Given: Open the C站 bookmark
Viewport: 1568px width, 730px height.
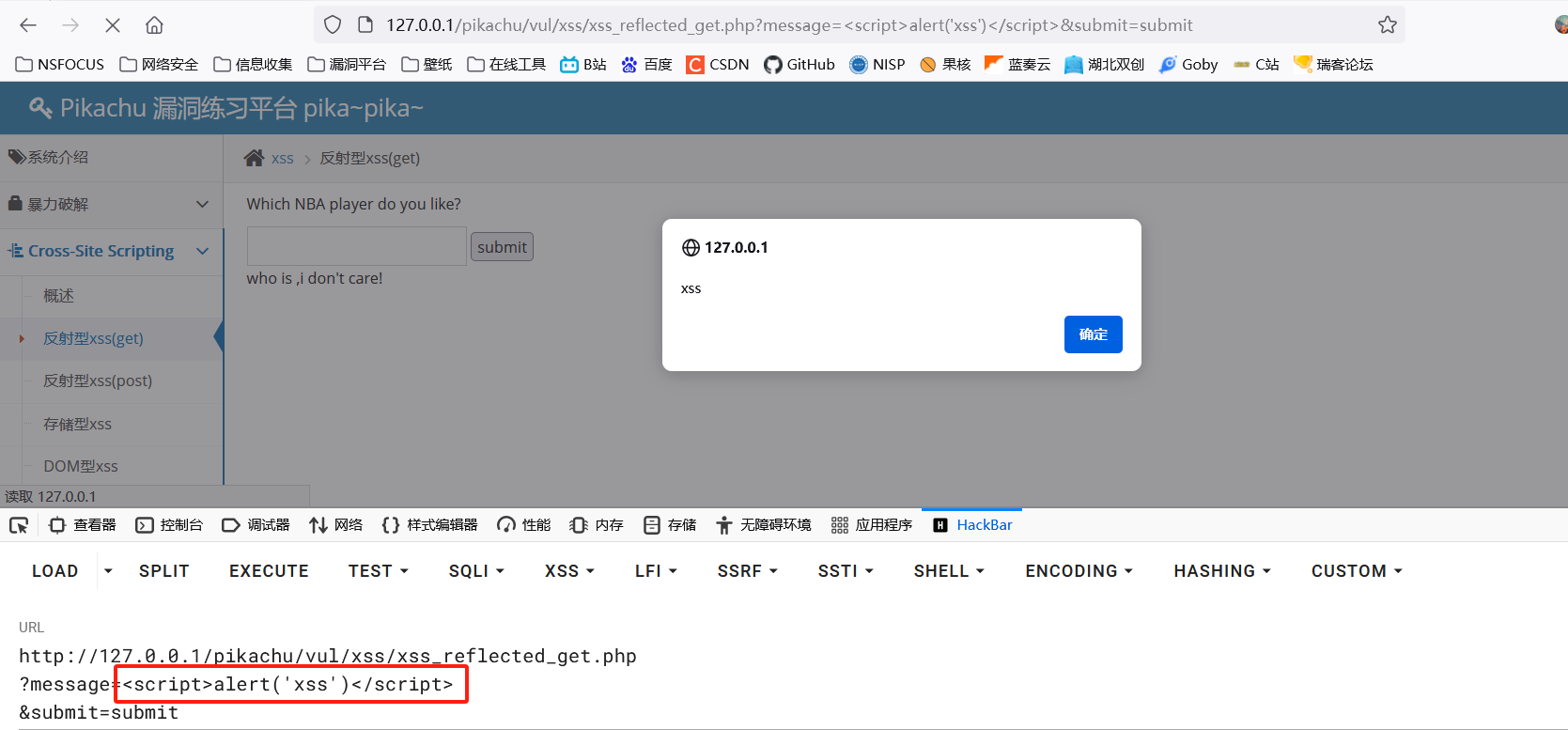Looking at the screenshot, I should (x=1256, y=64).
